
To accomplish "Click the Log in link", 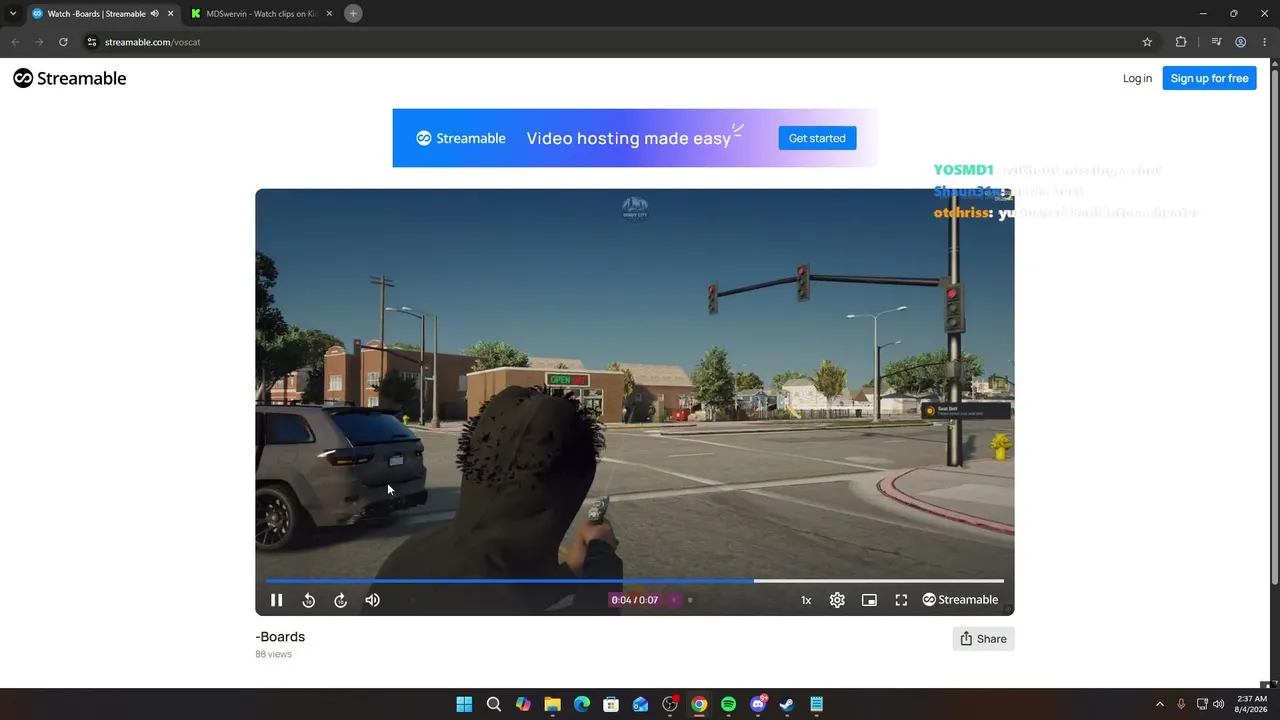I will pos(1137,78).
